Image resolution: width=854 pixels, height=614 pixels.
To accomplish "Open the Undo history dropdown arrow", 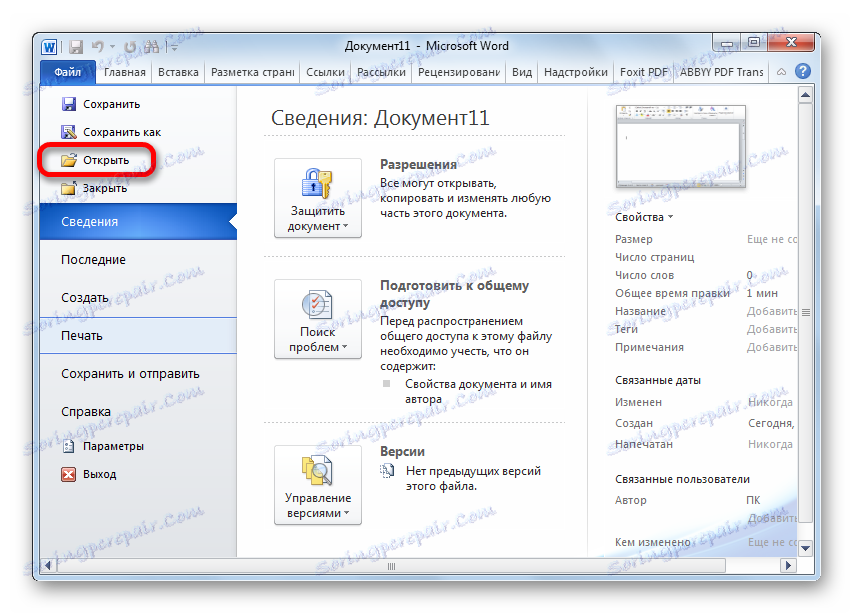I will pos(112,47).
